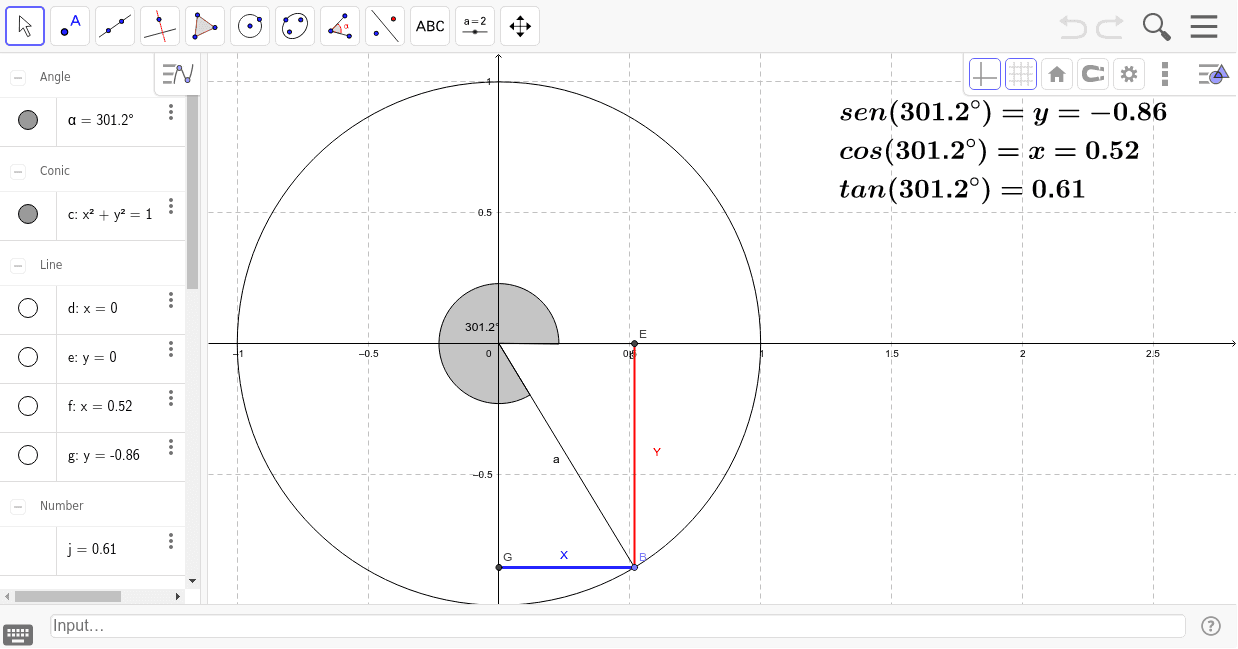The width and height of the screenshot is (1238, 649).
Task: Open input help question mark
Action: [1210, 626]
